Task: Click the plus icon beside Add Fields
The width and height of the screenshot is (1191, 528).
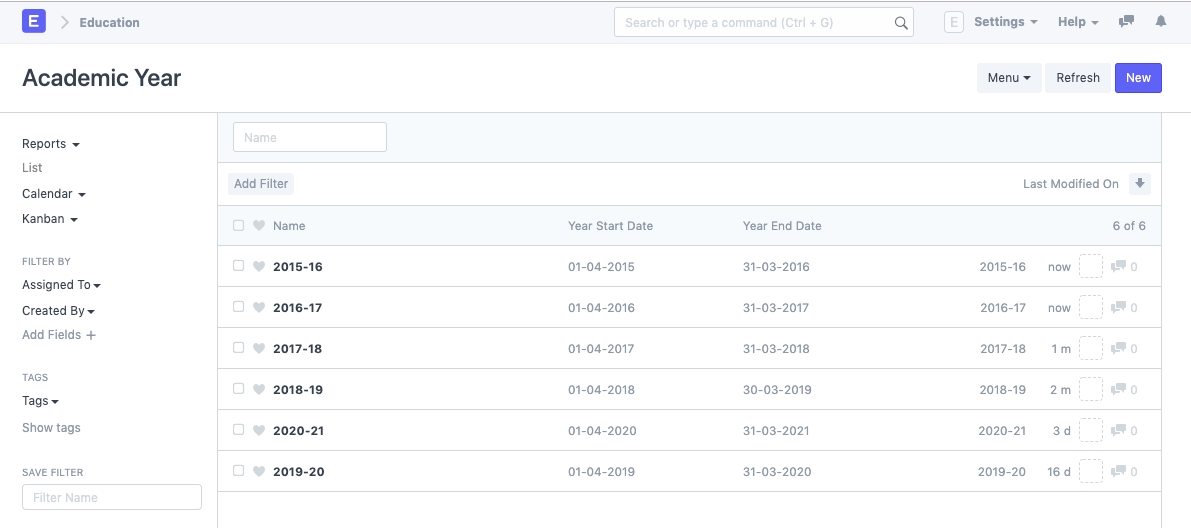Action: (x=91, y=336)
